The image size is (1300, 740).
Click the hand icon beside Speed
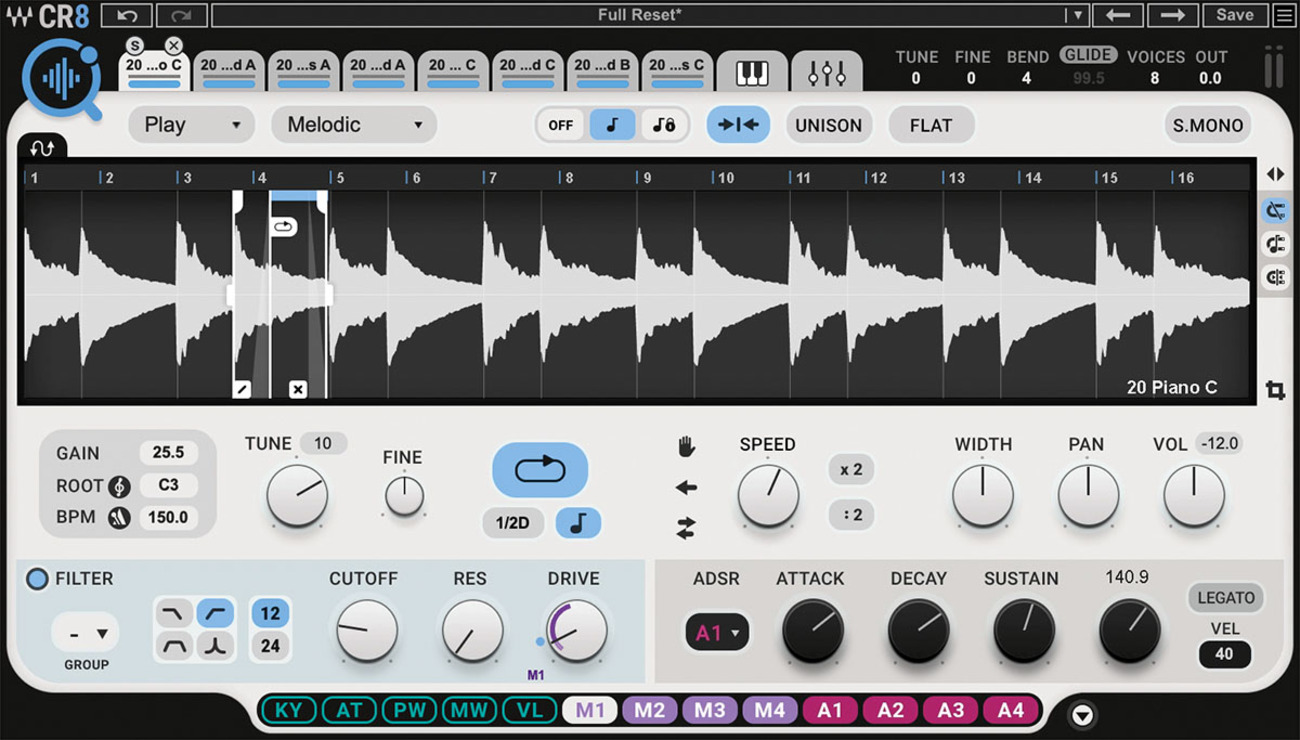click(686, 447)
